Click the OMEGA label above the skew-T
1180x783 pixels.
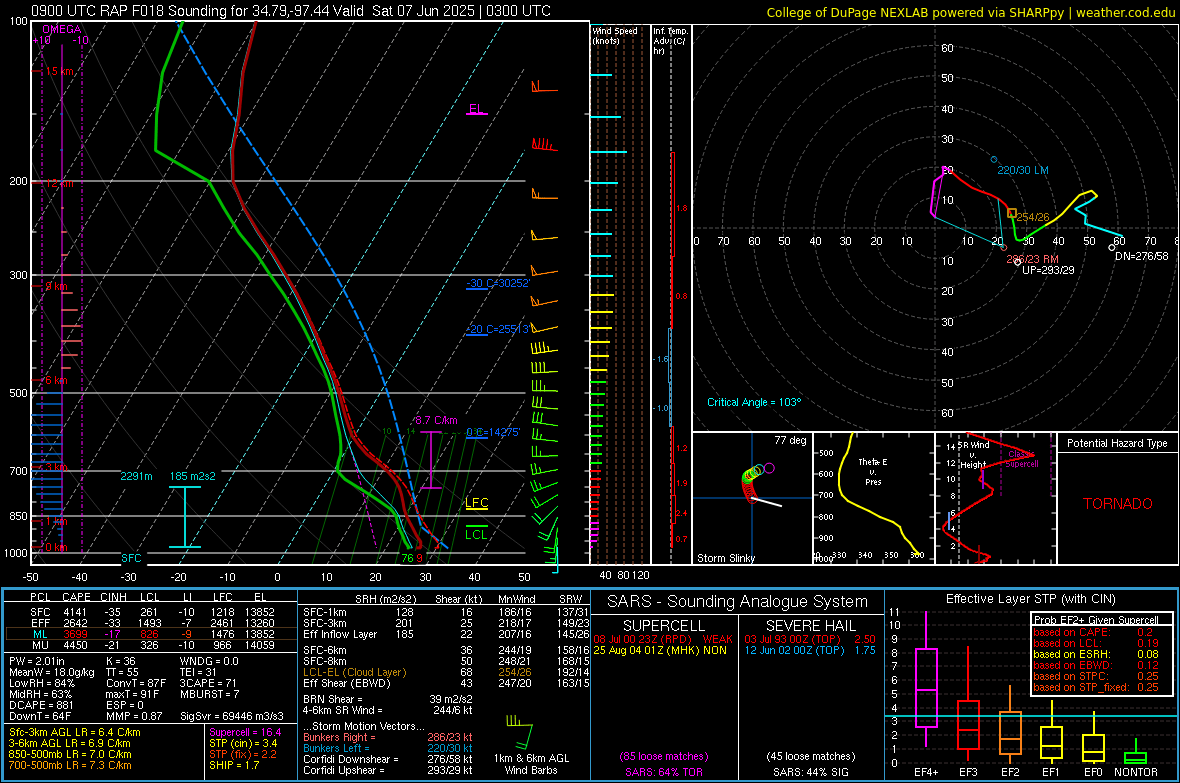point(61,29)
